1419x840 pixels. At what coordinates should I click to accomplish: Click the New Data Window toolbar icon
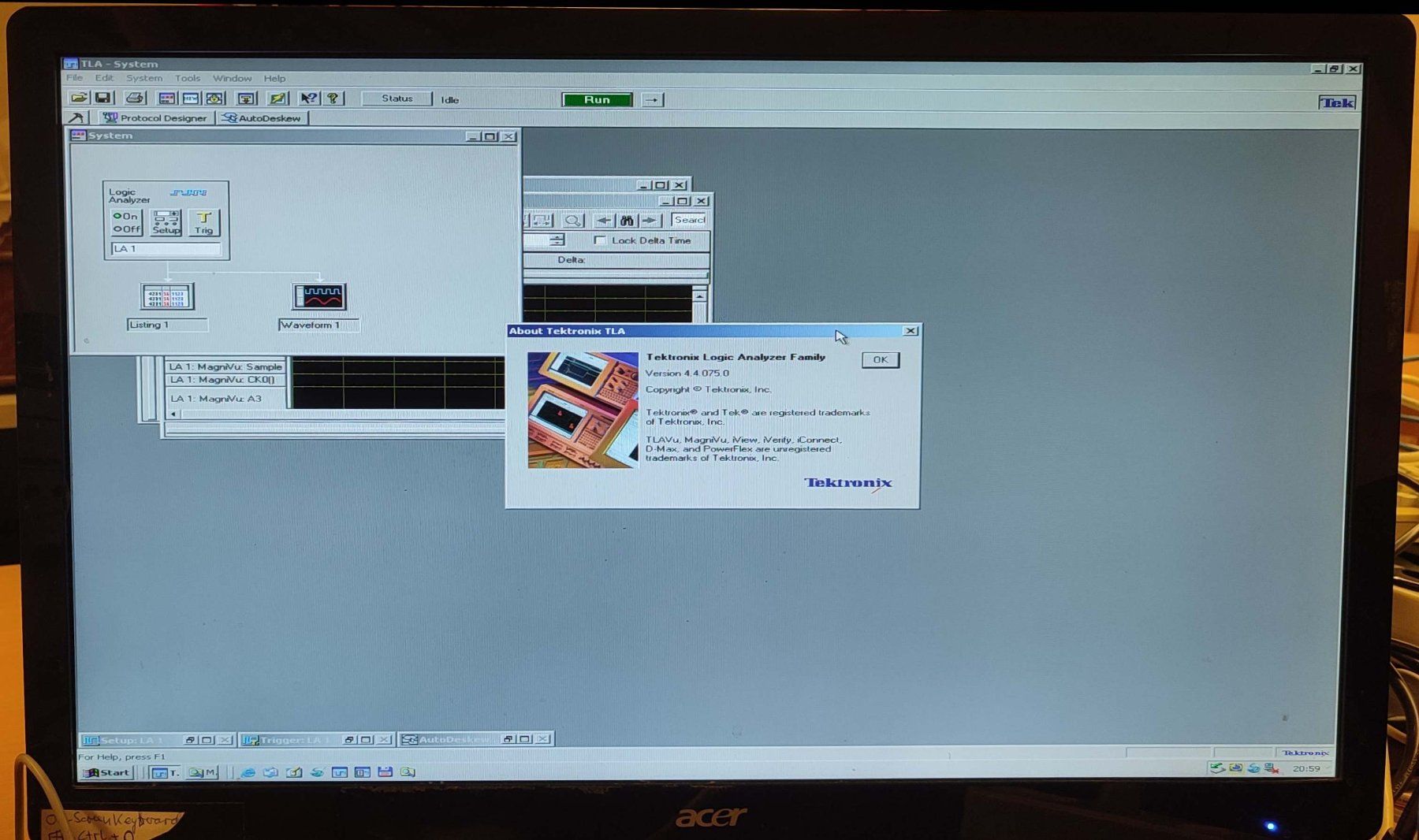(191, 98)
